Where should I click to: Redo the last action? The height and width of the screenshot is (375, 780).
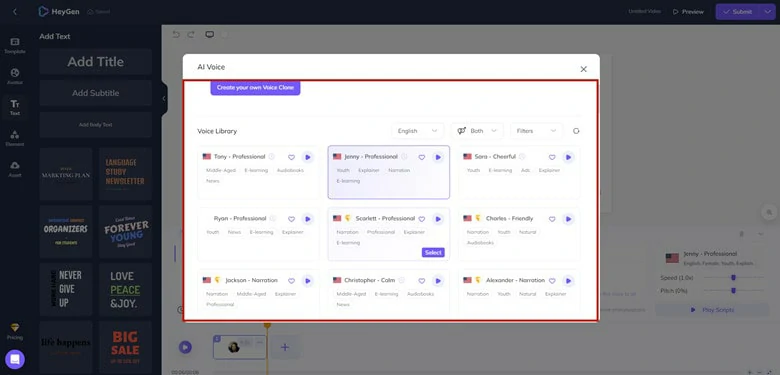pos(191,34)
